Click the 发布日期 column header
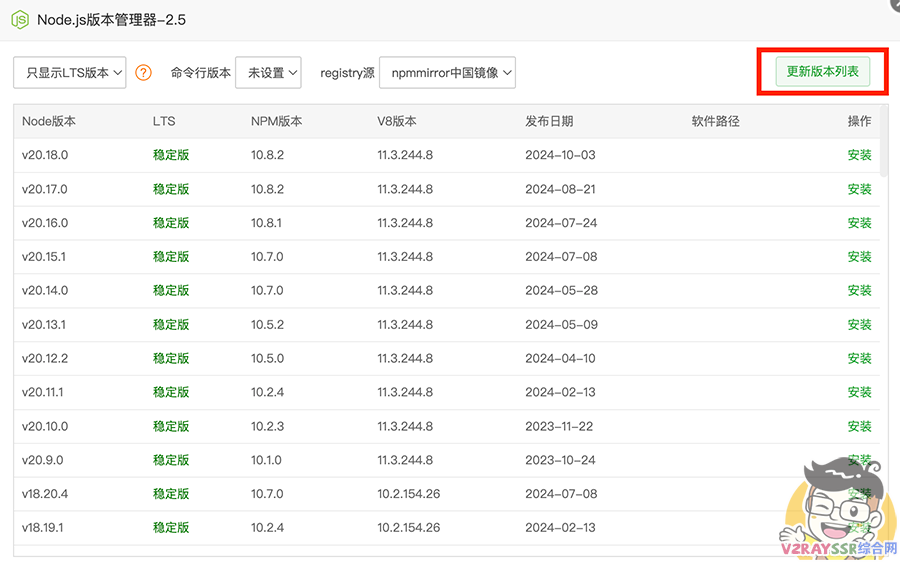The height and width of the screenshot is (563, 900). [549, 121]
